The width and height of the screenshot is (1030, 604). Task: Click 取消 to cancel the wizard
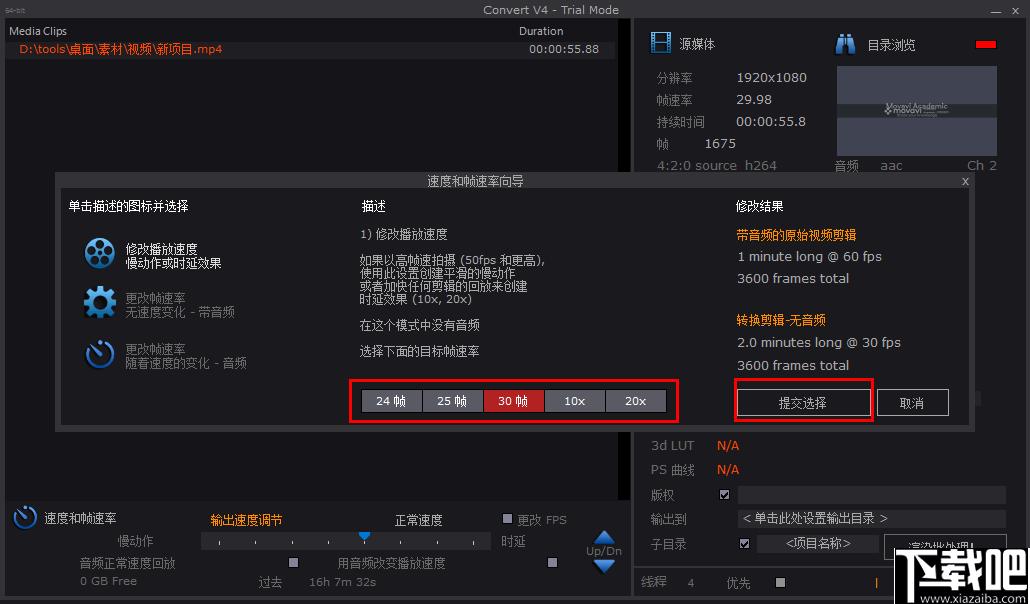(912, 403)
